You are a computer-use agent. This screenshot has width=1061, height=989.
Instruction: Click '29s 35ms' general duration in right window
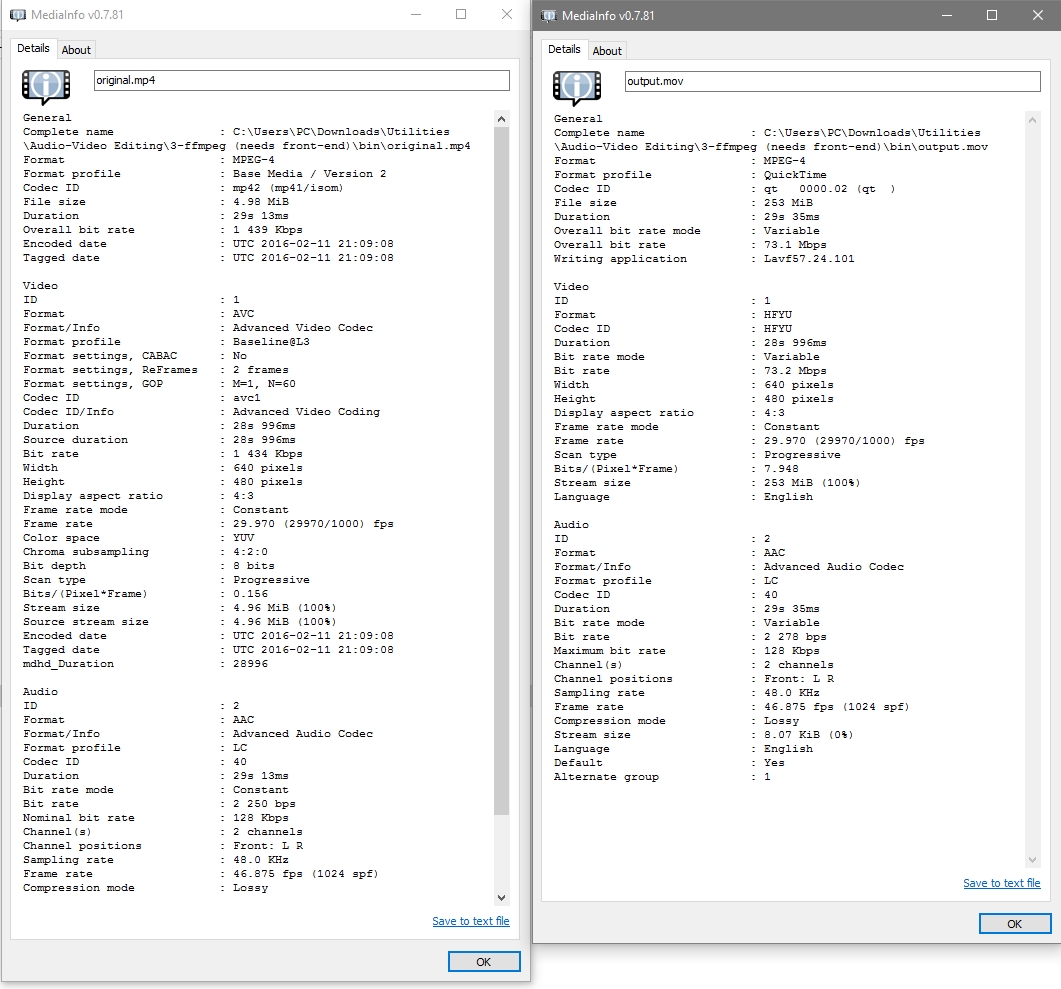[x=792, y=216]
